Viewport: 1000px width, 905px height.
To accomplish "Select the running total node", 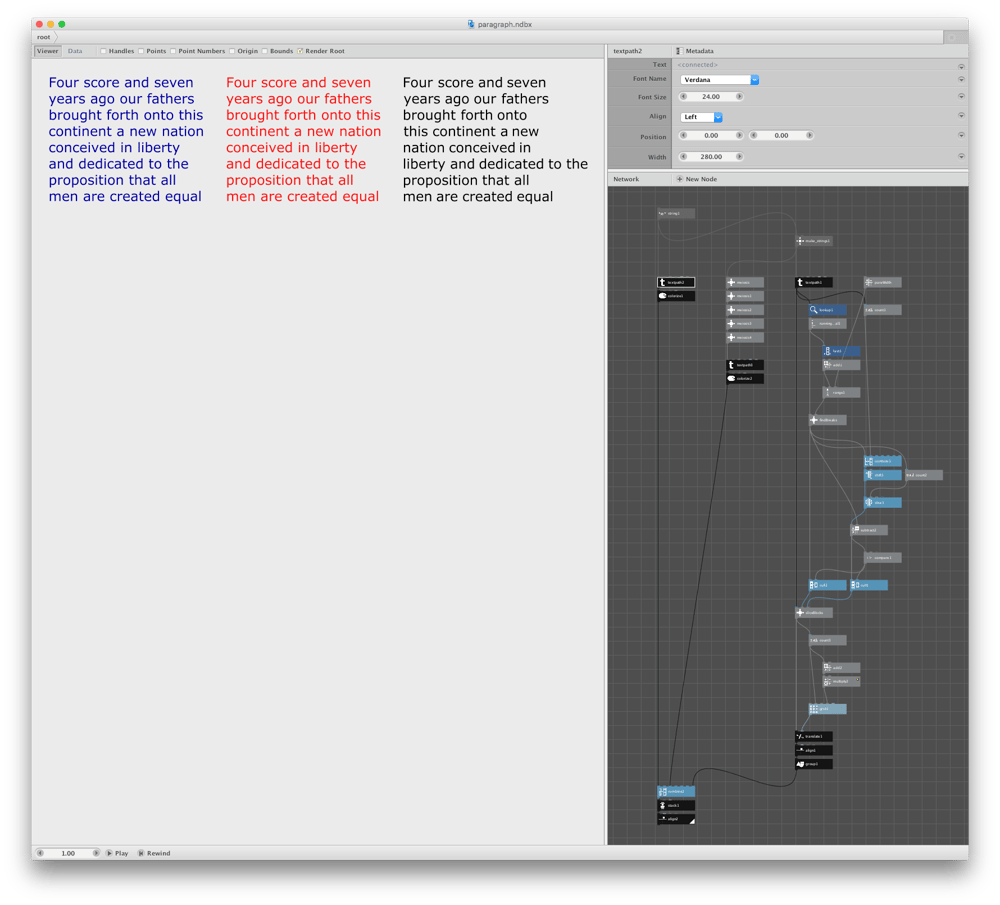I will (x=828, y=323).
